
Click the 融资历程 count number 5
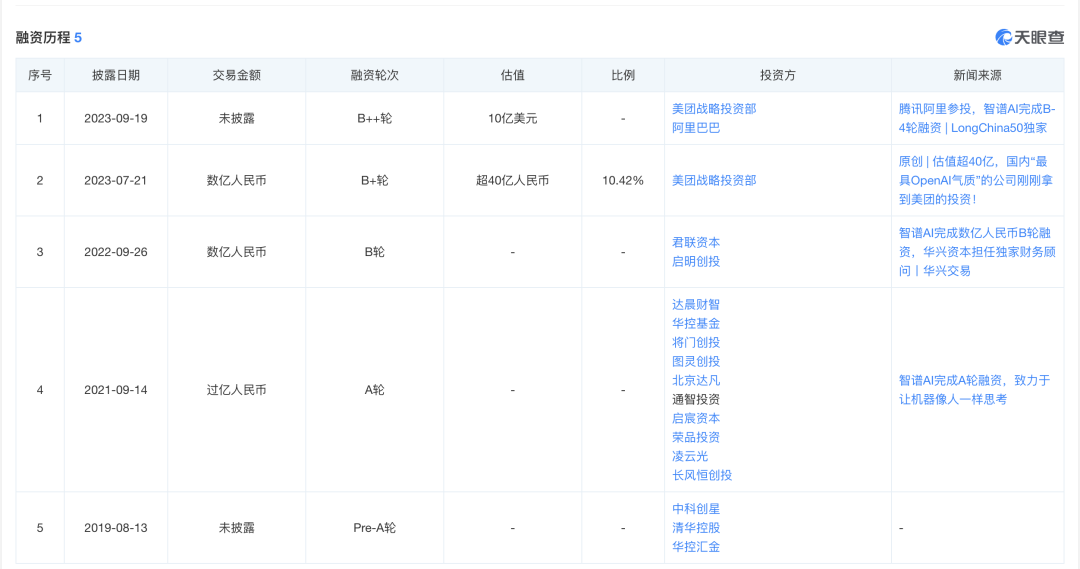pos(78,37)
